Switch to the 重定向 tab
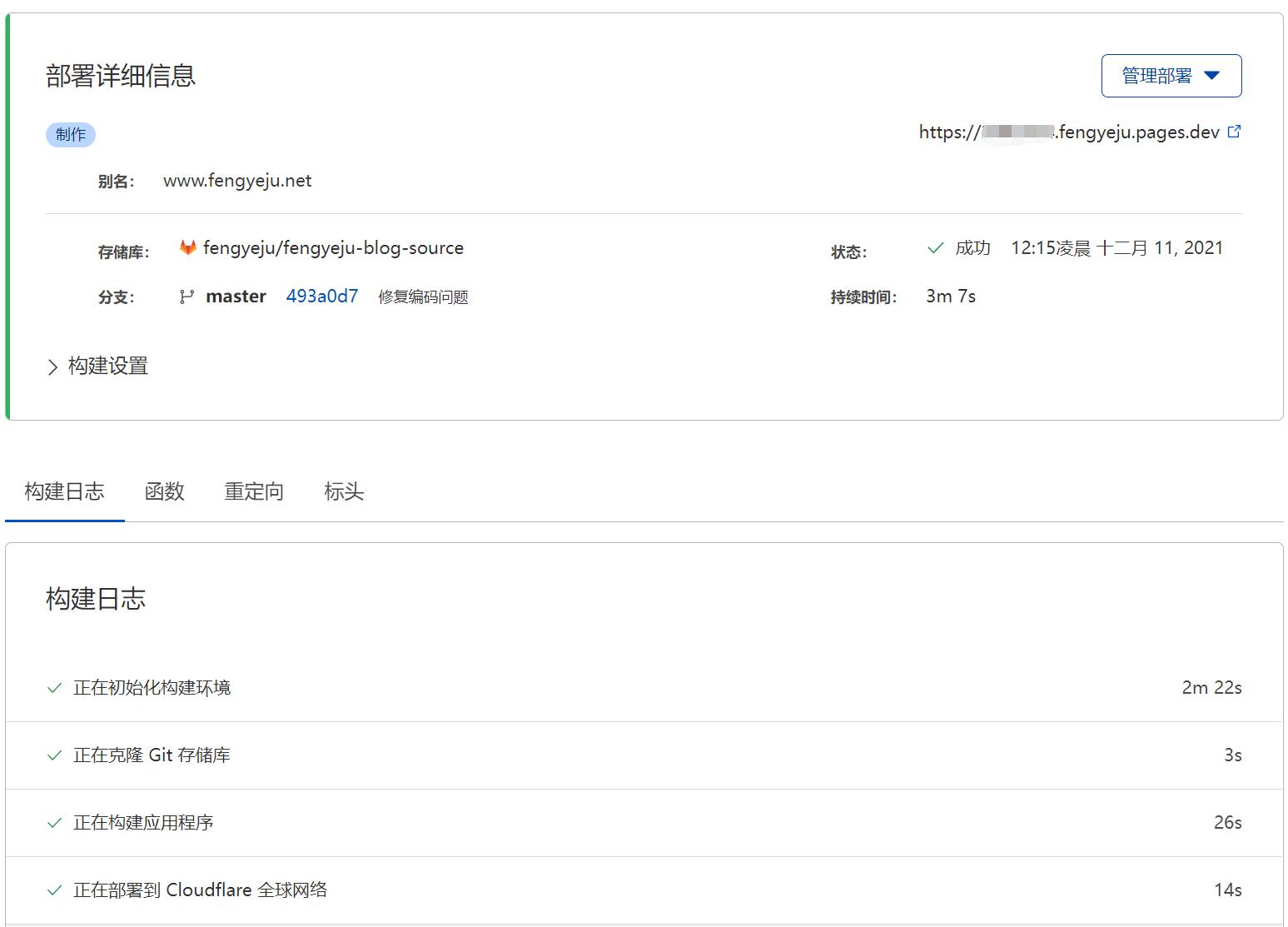 pos(254,491)
